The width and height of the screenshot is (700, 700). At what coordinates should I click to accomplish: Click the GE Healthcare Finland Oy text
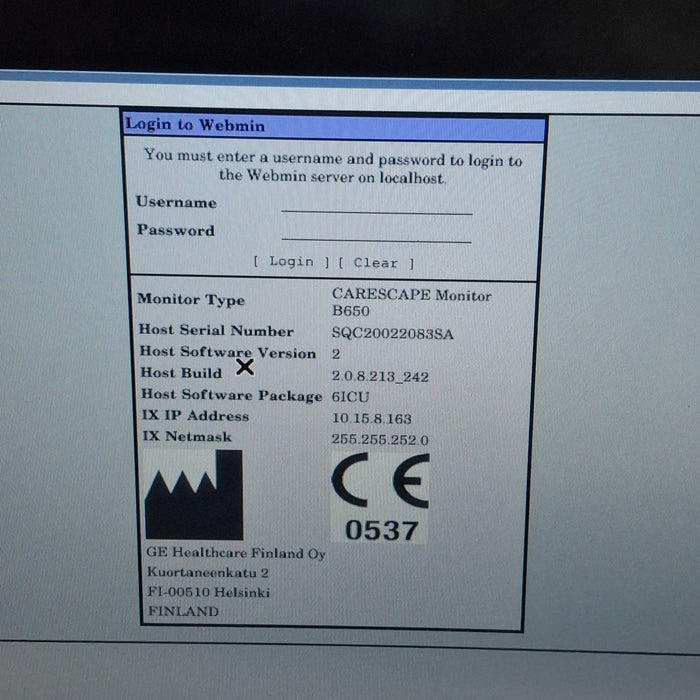tap(236, 553)
